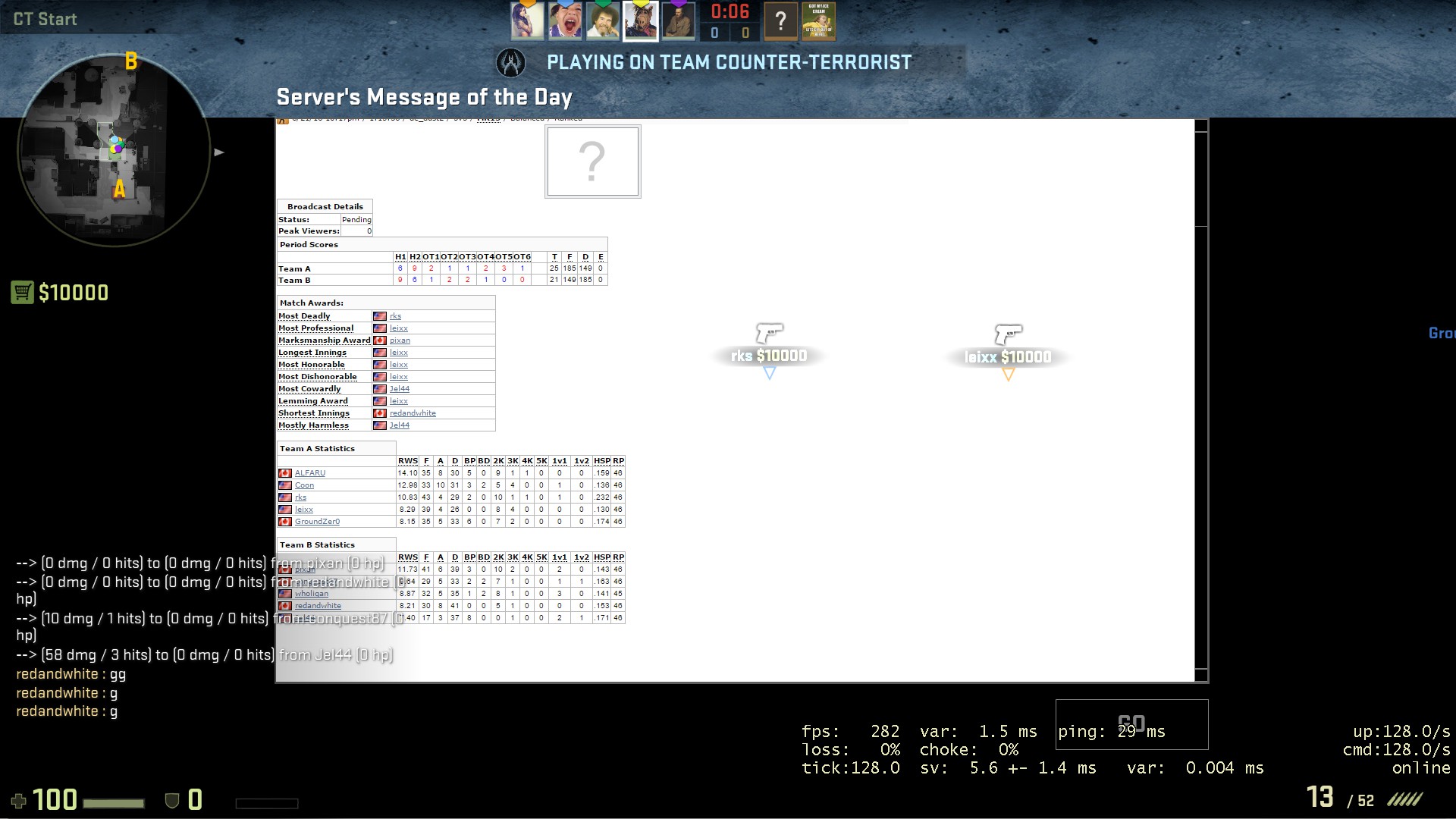
Task: Click the health cross icon
Action: (x=19, y=801)
